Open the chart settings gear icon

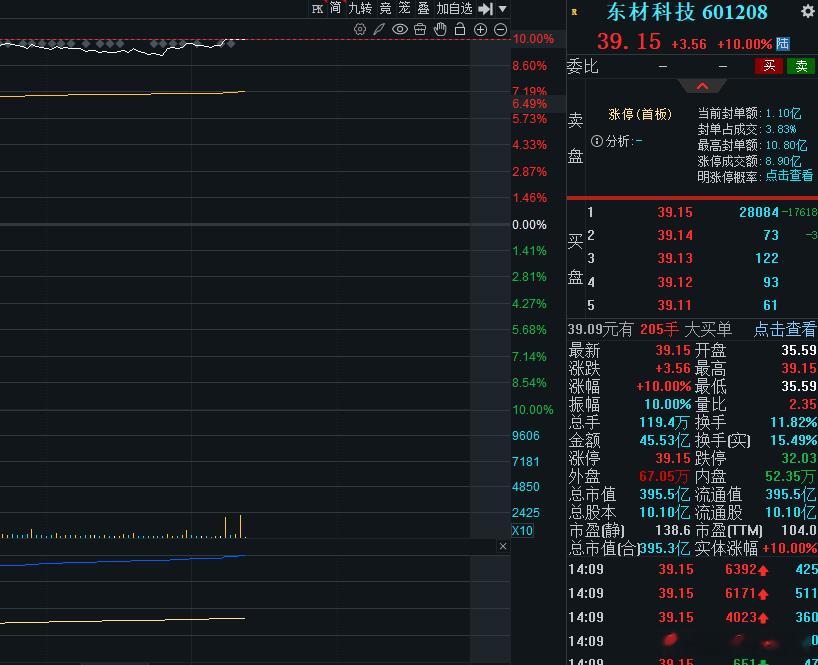click(360, 29)
